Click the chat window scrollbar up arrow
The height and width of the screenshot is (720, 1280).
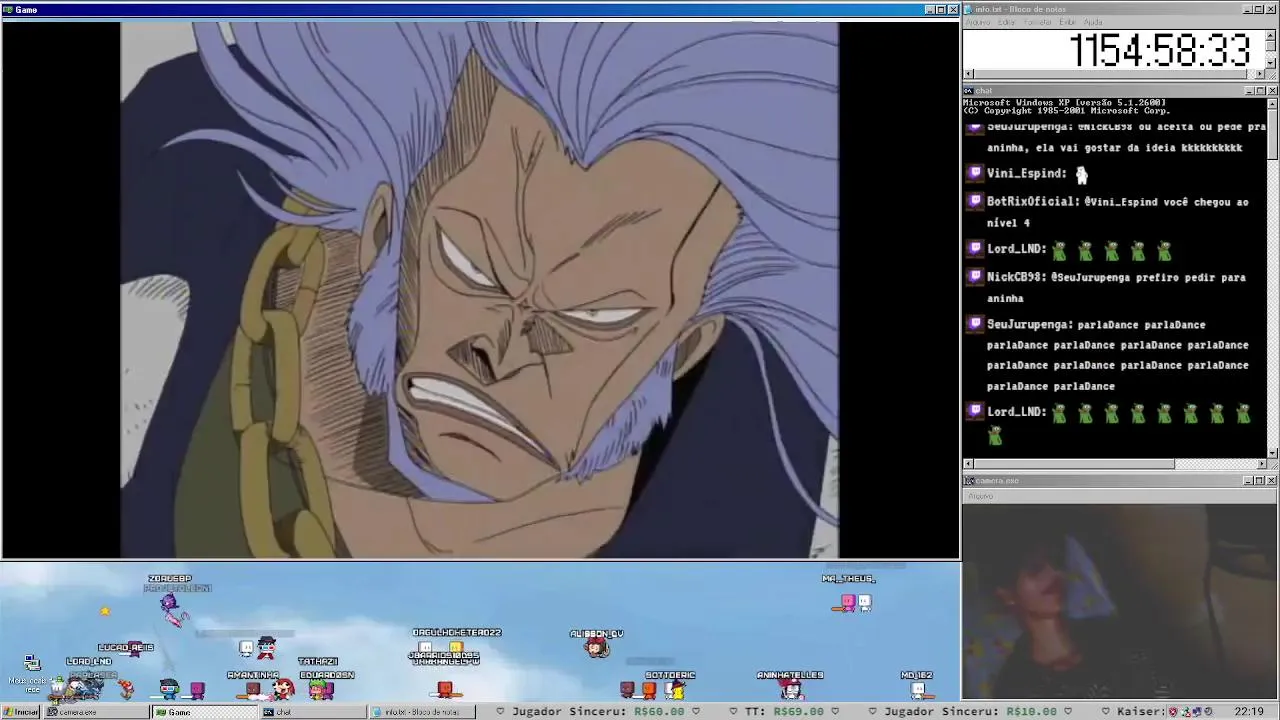(1272, 103)
